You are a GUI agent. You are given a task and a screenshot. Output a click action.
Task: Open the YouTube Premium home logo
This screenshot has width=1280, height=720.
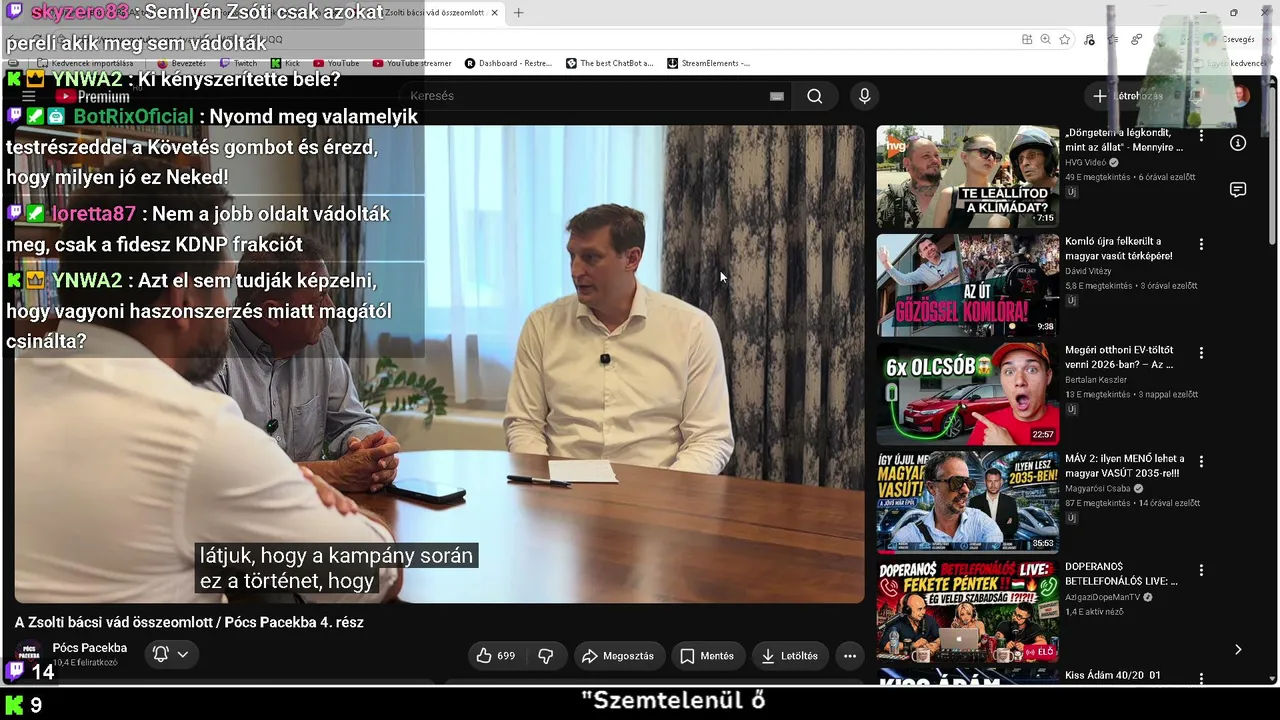93,97
